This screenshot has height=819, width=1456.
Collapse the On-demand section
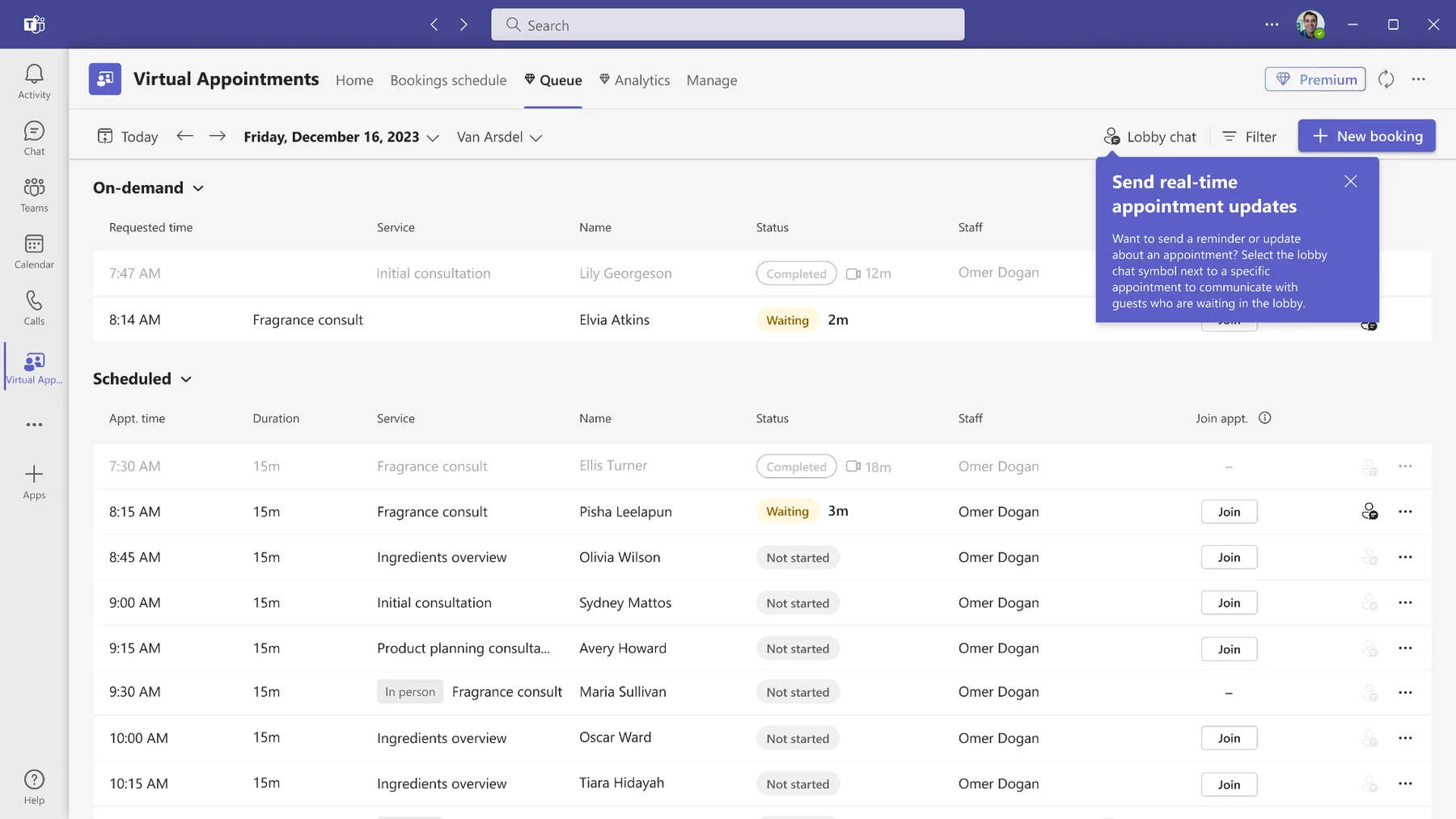click(x=198, y=188)
